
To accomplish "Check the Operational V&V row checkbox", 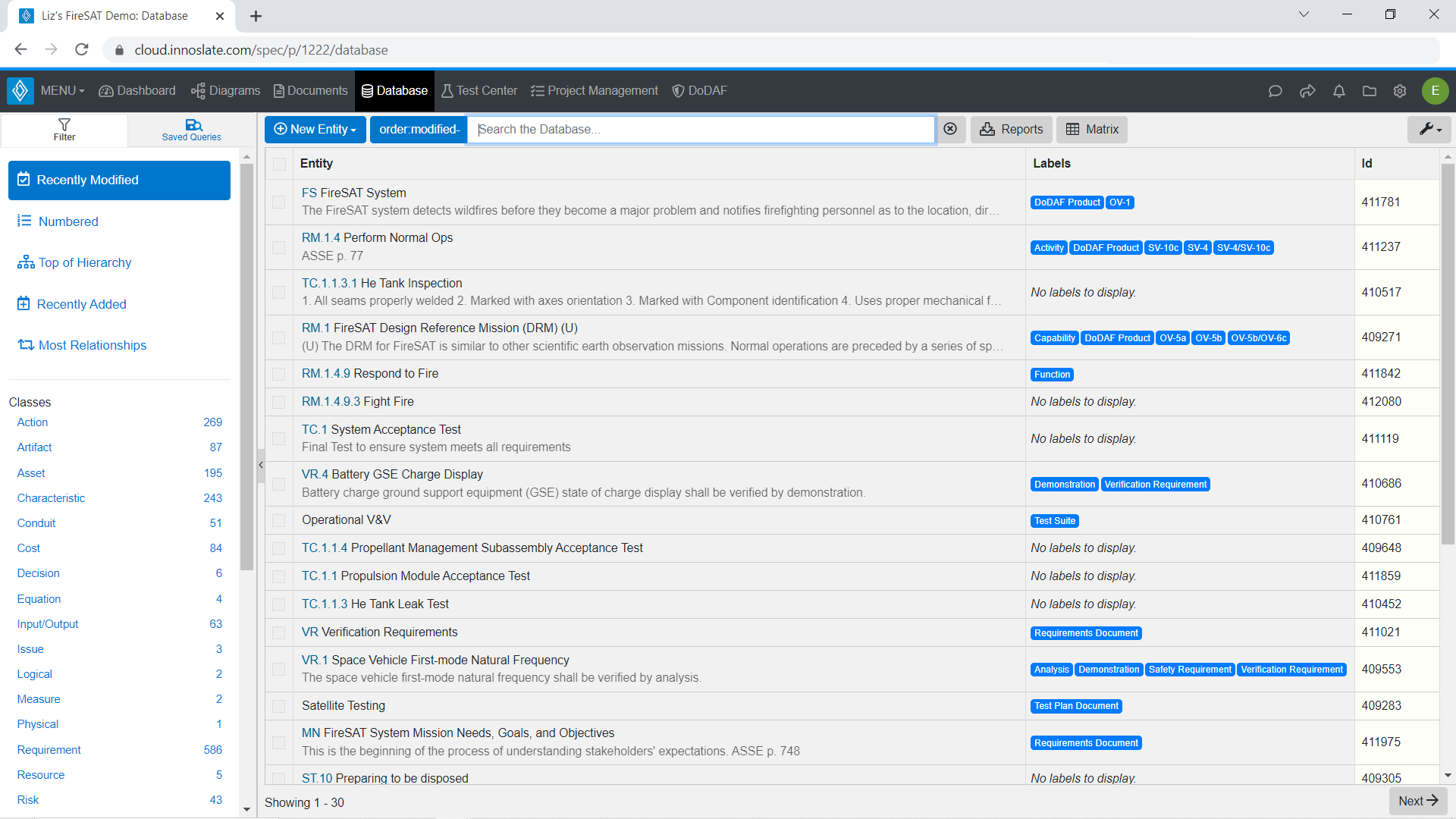I will pyautogui.click(x=279, y=520).
